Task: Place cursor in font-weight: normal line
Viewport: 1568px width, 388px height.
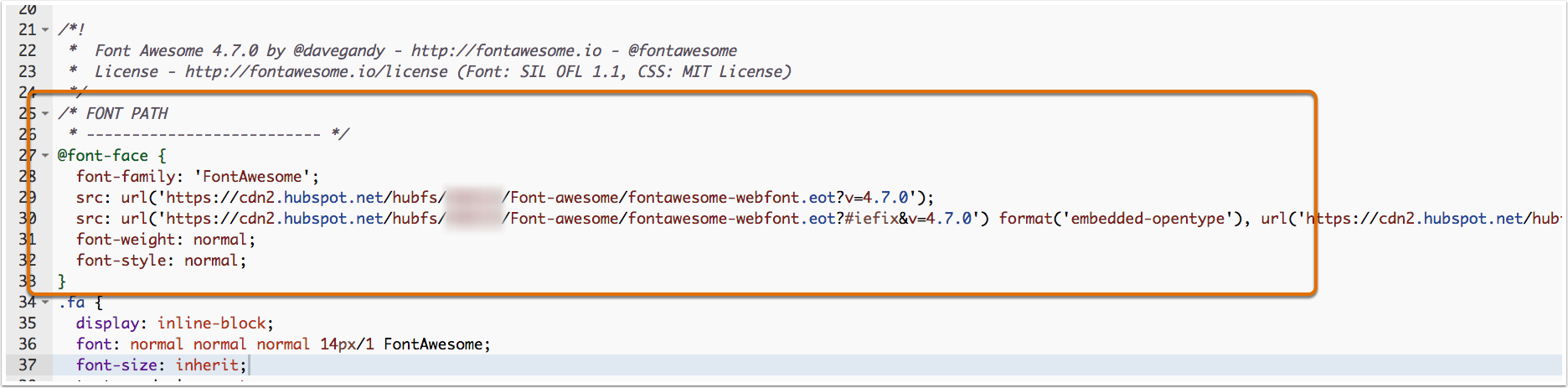Action: click(165, 240)
